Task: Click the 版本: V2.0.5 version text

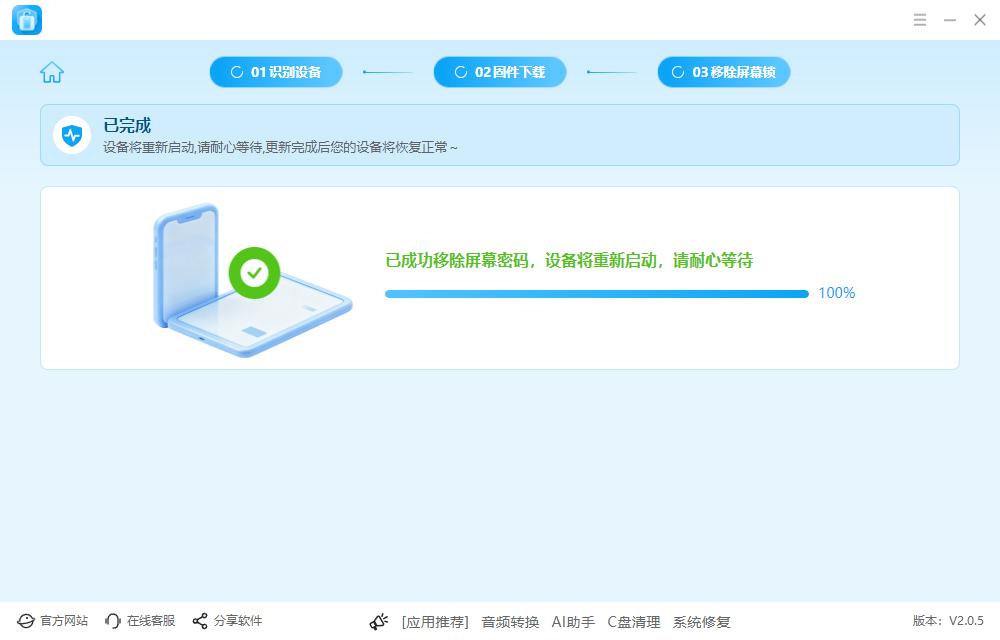Action: coord(948,621)
